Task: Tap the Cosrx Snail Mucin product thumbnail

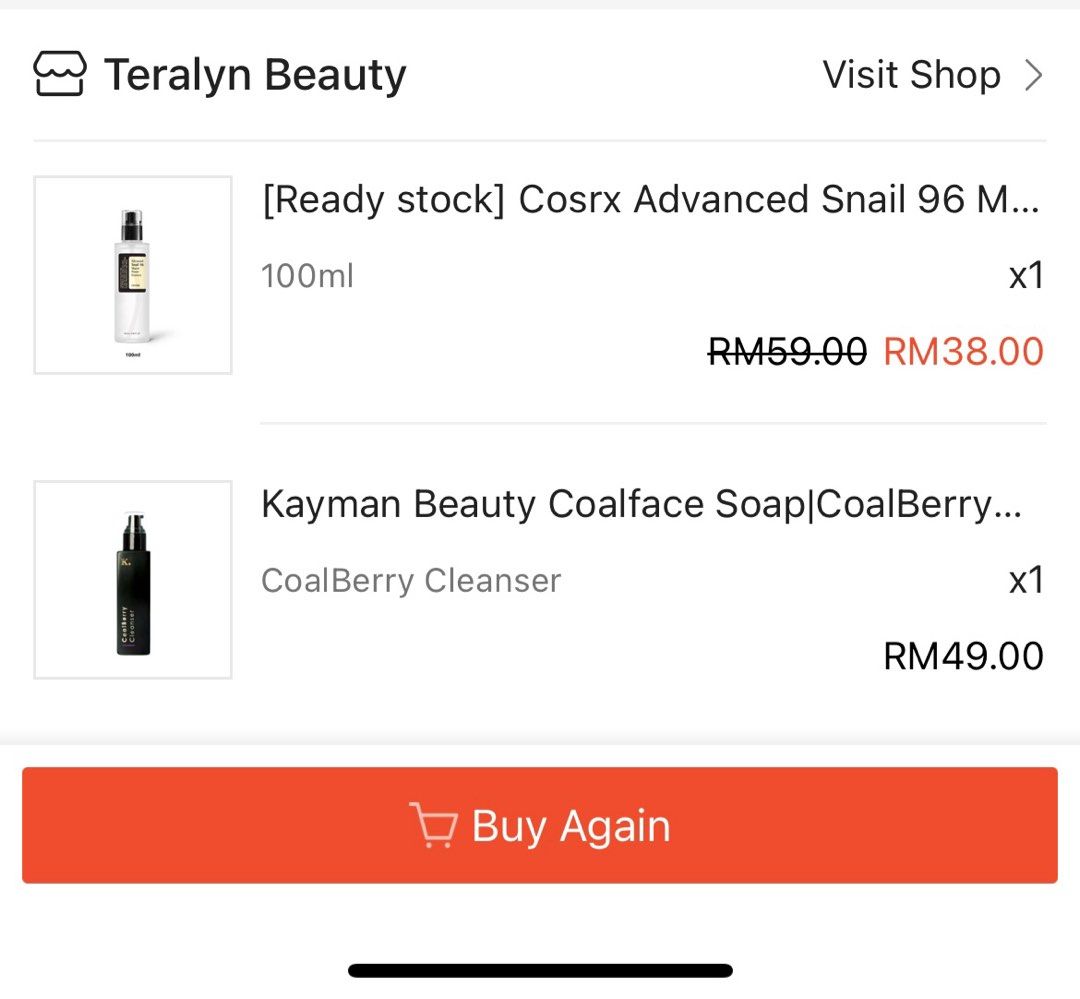Action: point(132,276)
